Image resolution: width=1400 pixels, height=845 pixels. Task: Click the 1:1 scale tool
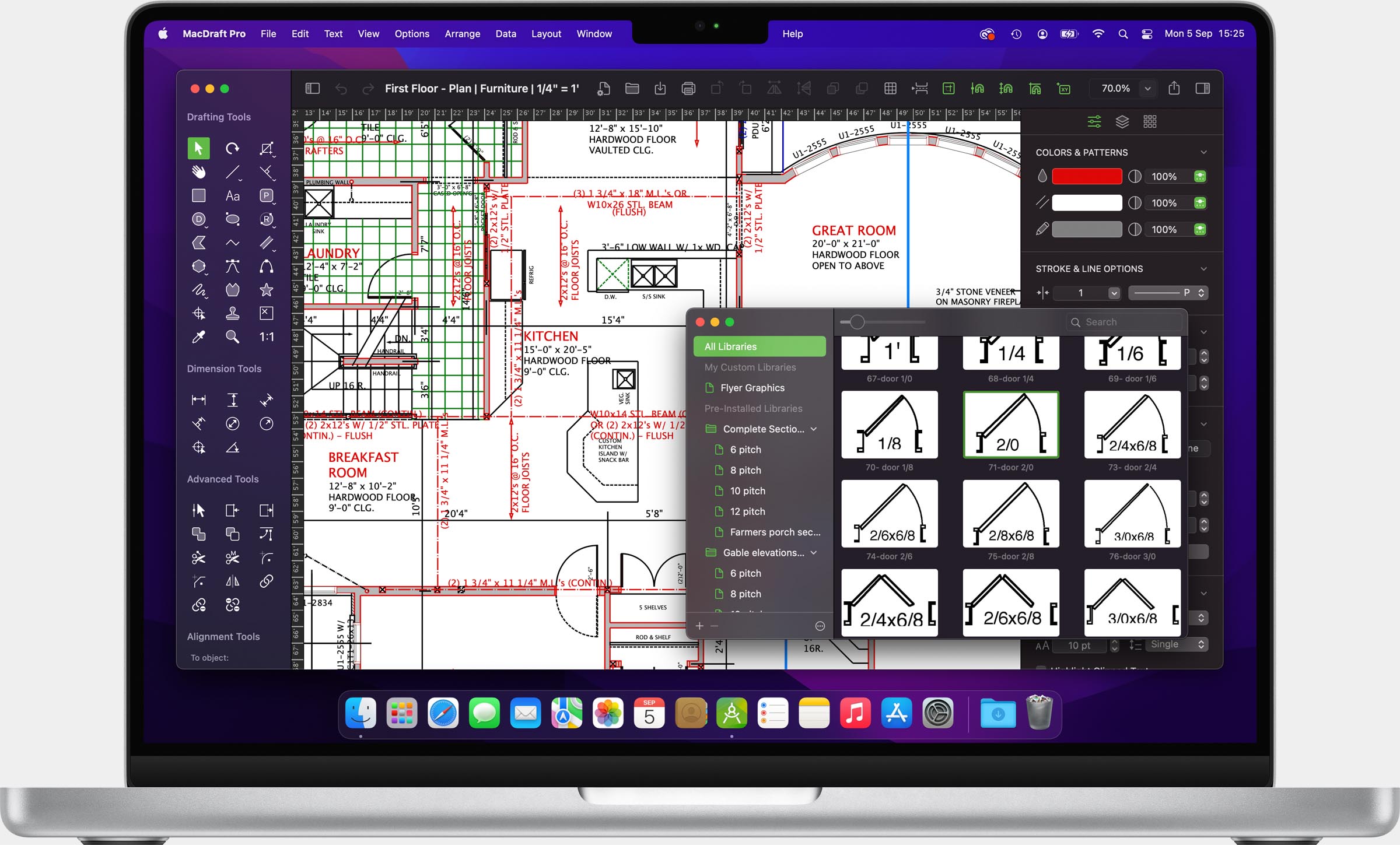tap(264, 339)
